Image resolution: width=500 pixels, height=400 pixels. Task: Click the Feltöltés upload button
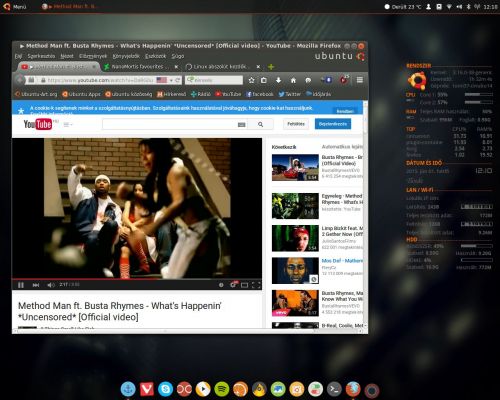[296, 124]
